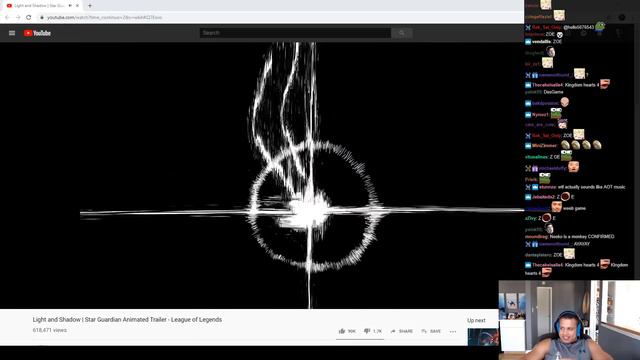This screenshot has height=360, width=640.
Task: Share the Star Guardian trailer
Action: [x=402, y=331]
